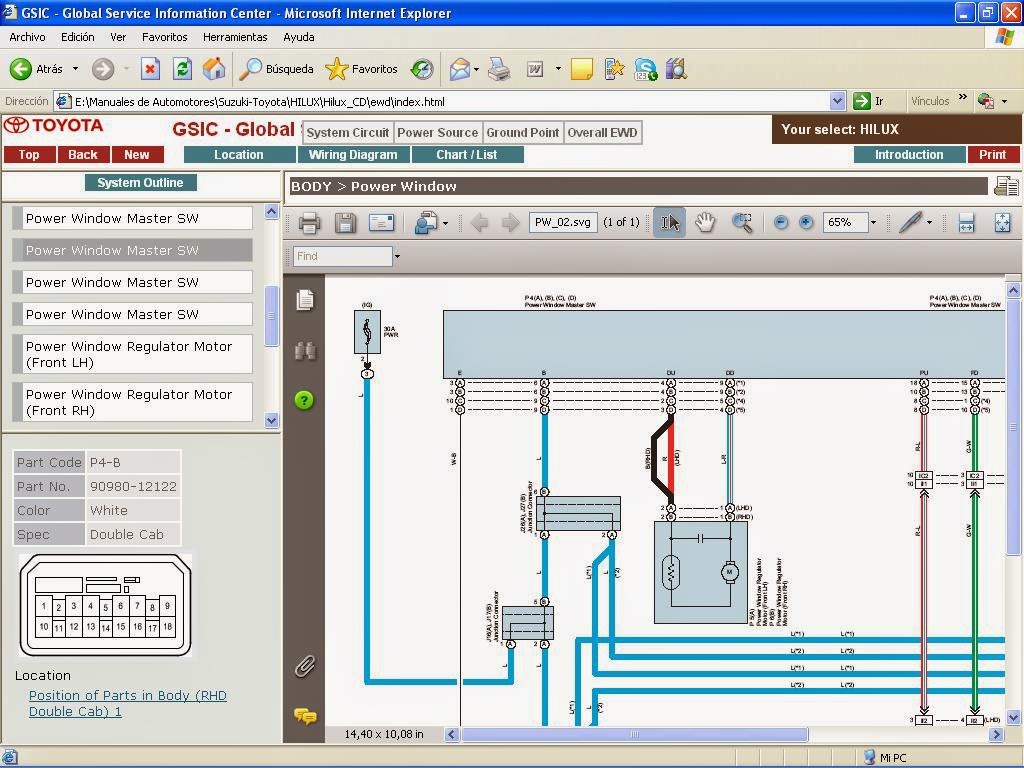This screenshot has height=768, width=1024.
Task: Click the email envelope icon in viewer
Action: tap(381, 223)
